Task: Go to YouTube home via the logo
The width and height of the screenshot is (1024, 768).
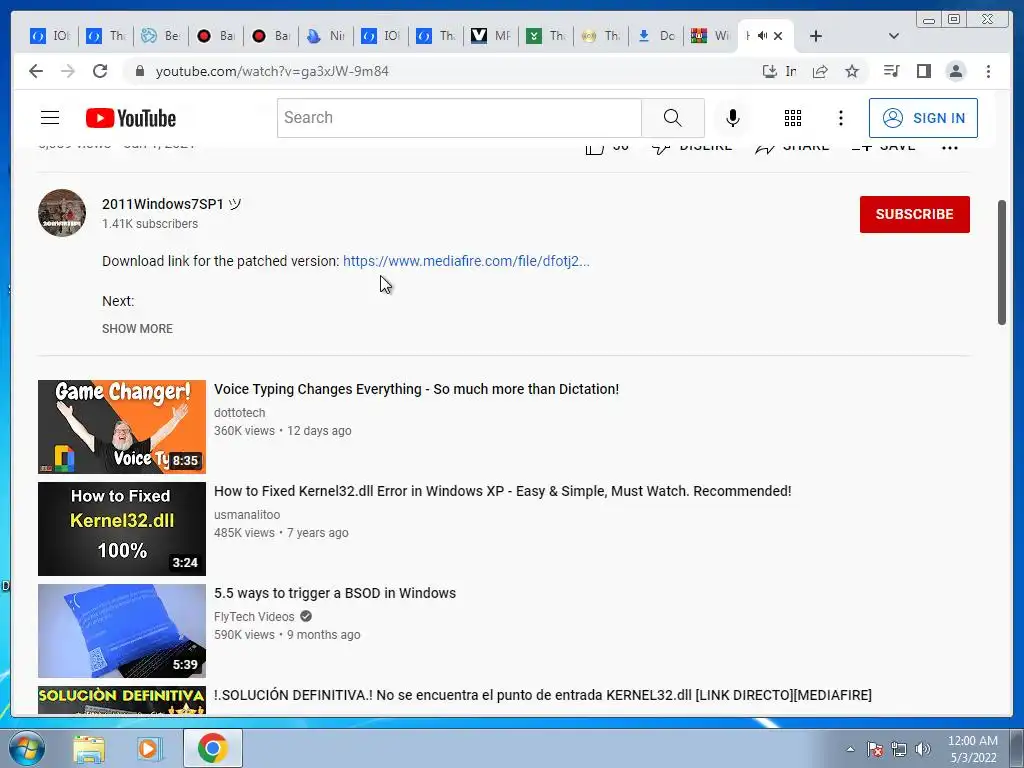Action: tap(131, 118)
